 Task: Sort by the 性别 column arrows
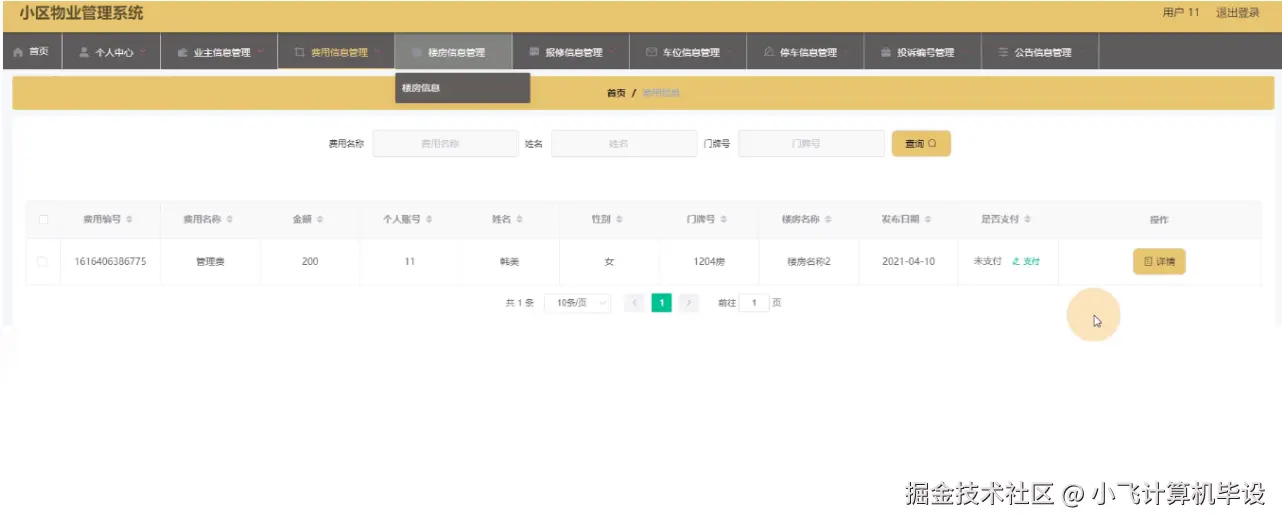(x=619, y=219)
